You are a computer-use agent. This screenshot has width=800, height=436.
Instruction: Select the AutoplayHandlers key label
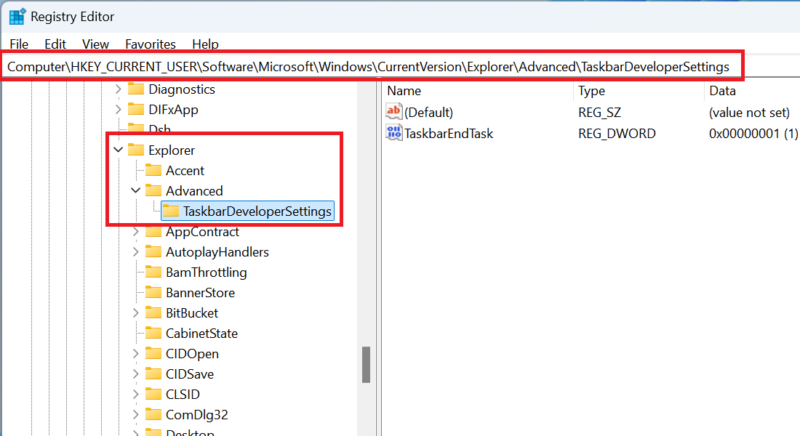pos(217,252)
